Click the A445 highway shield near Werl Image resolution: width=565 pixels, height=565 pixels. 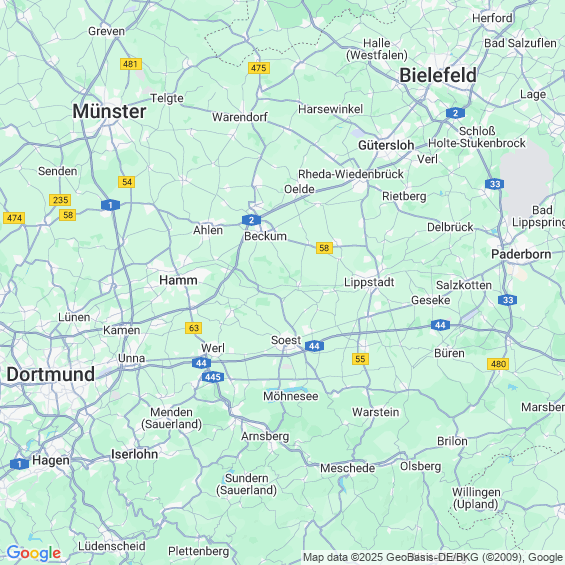pyautogui.click(x=213, y=377)
